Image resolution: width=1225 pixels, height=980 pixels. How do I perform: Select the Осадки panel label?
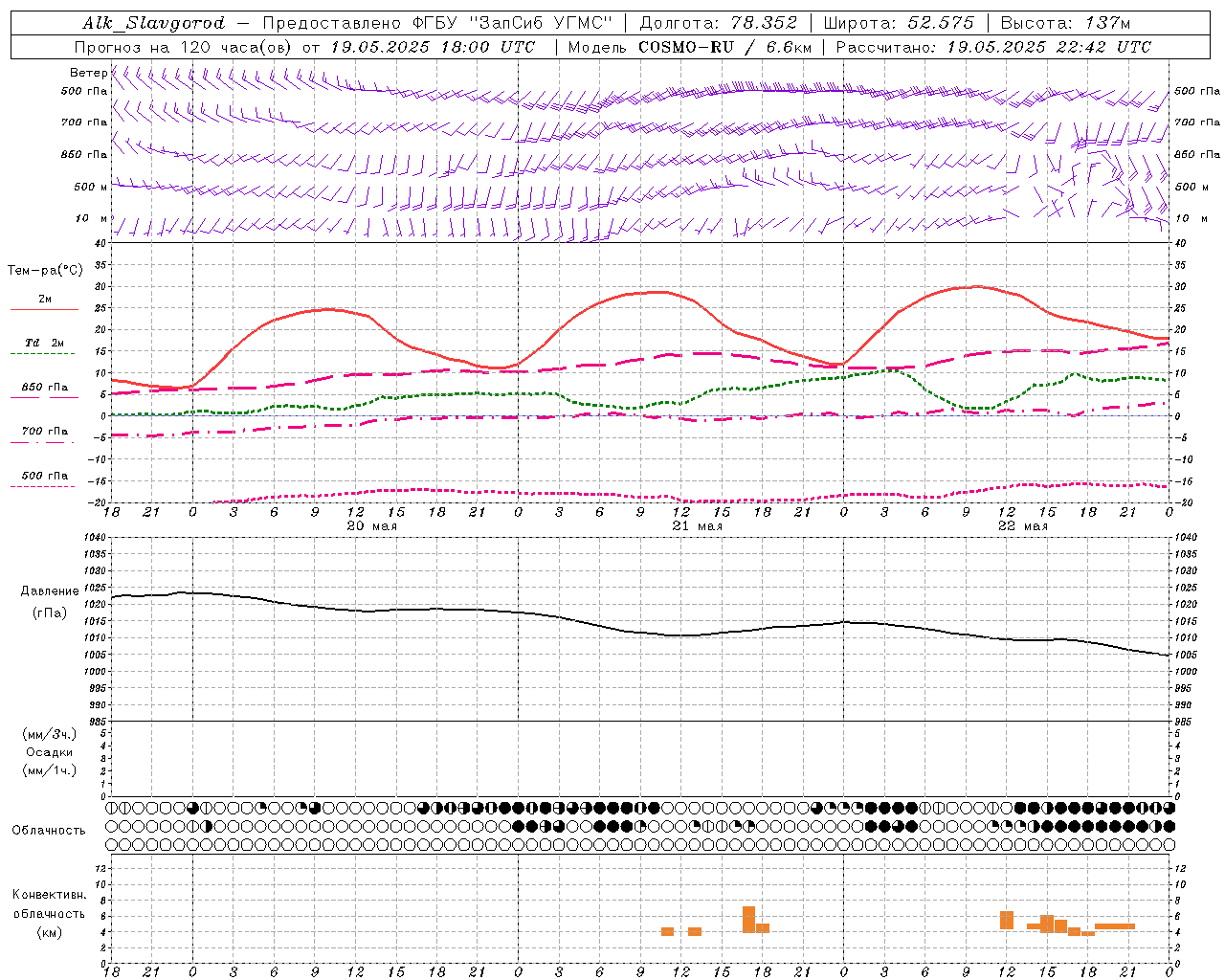tap(50, 752)
